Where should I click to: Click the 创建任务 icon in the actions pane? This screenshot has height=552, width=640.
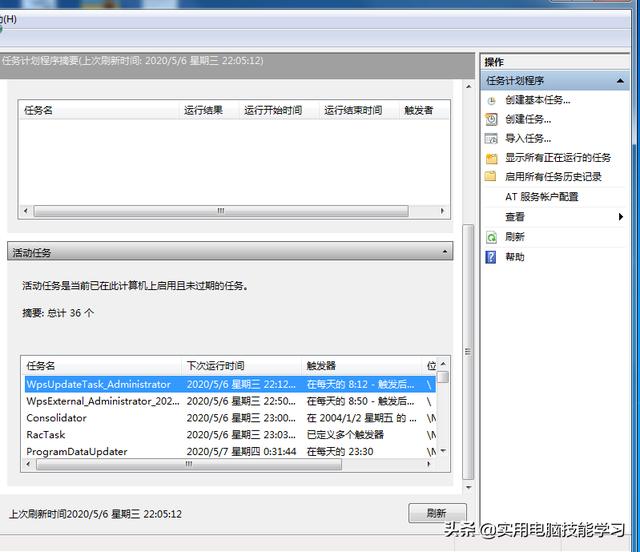[x=491, y=119]
